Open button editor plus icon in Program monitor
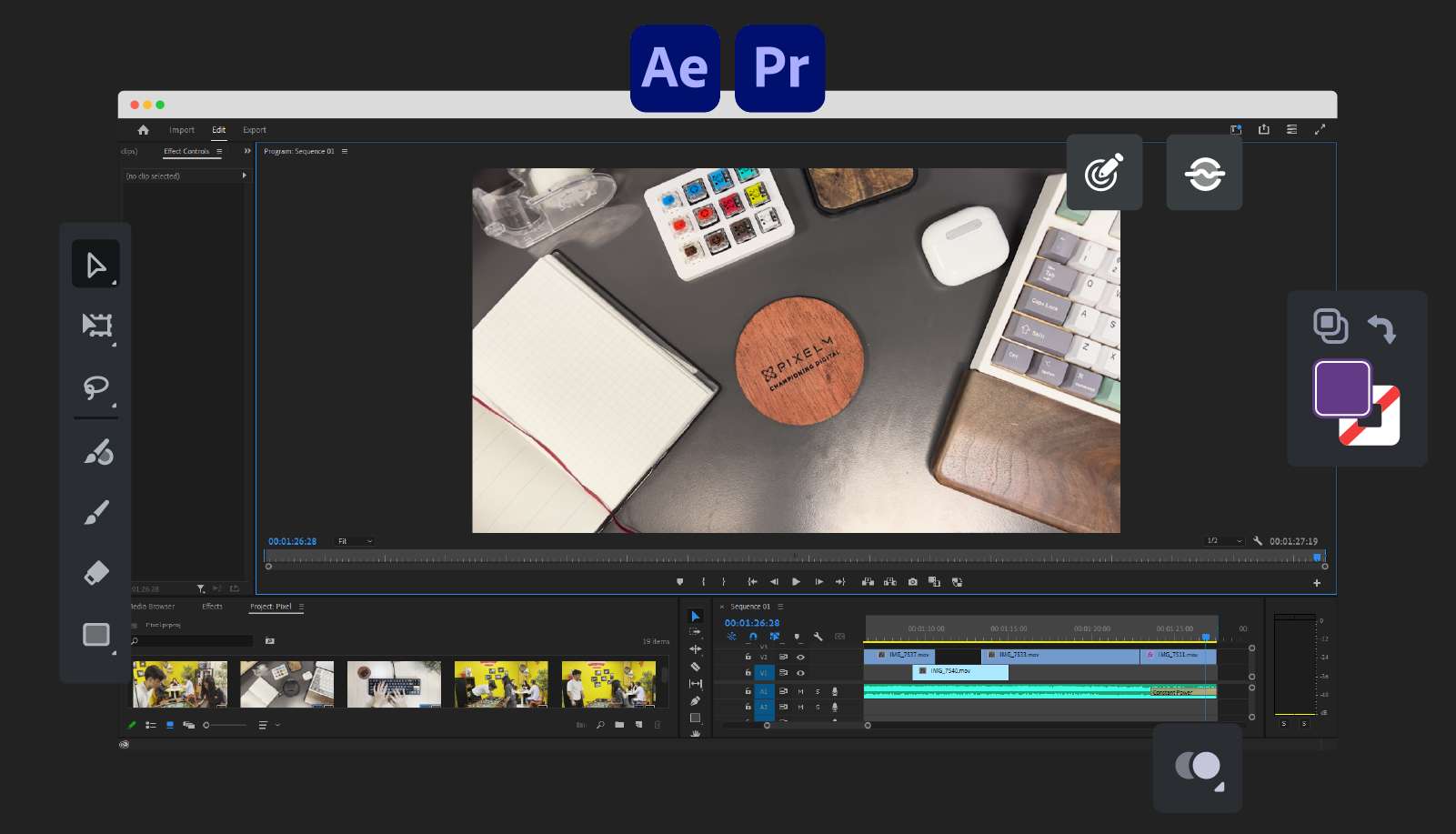1456x834 pixels. (1317, 583)
